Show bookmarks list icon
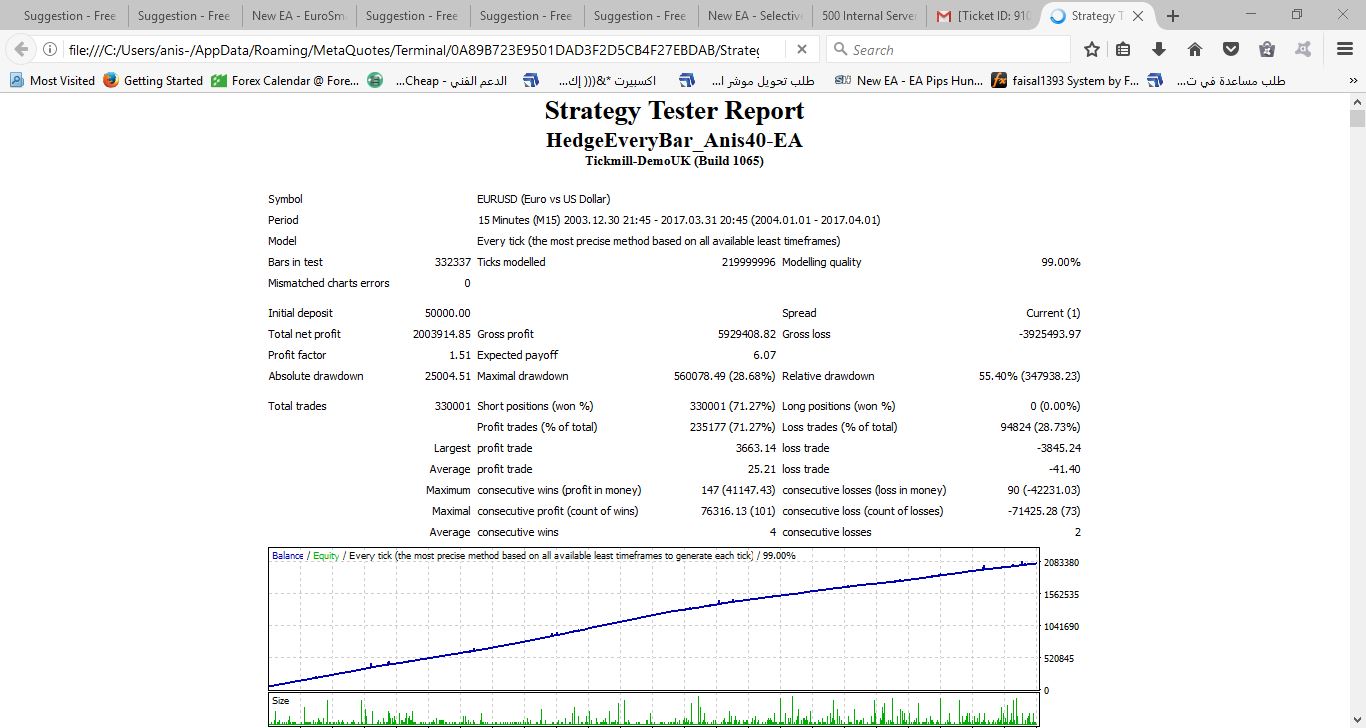The image size is (1366, 728). pos(1124,49)
